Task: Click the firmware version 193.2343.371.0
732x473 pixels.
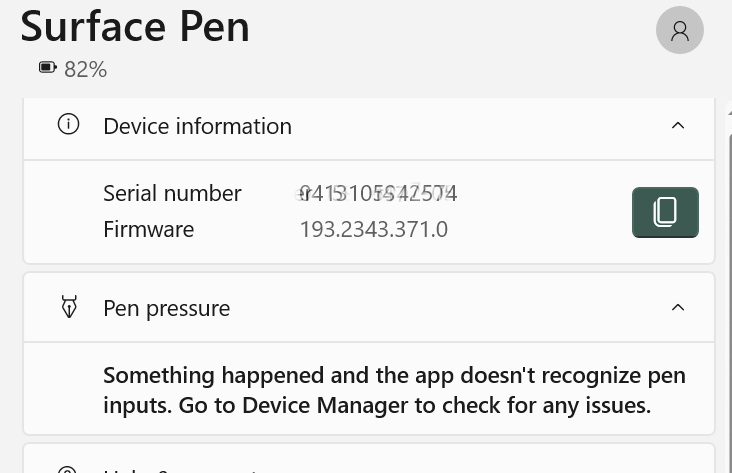Action: [x=373, y=229]
